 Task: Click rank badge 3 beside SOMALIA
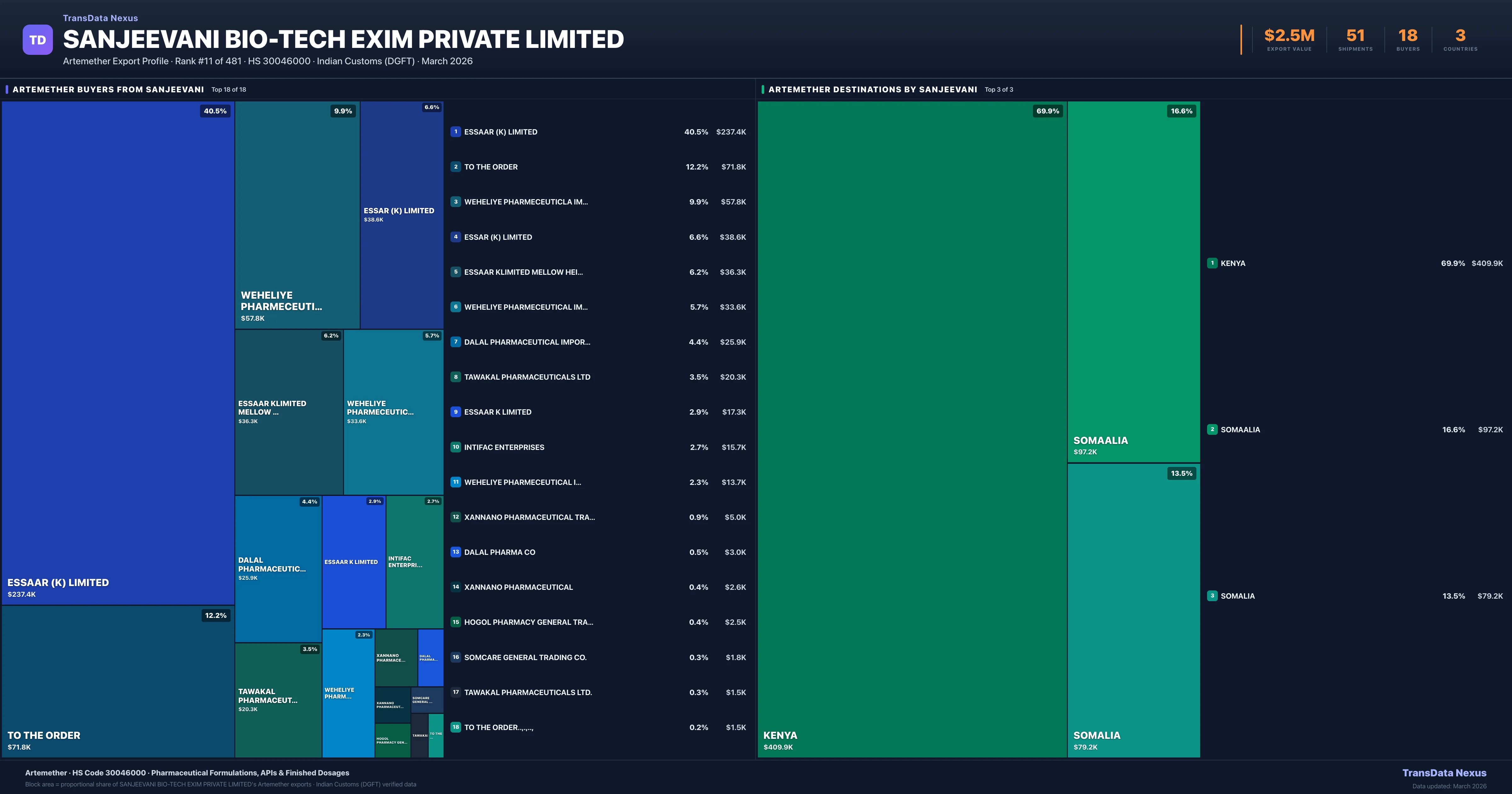point(1212,595)
